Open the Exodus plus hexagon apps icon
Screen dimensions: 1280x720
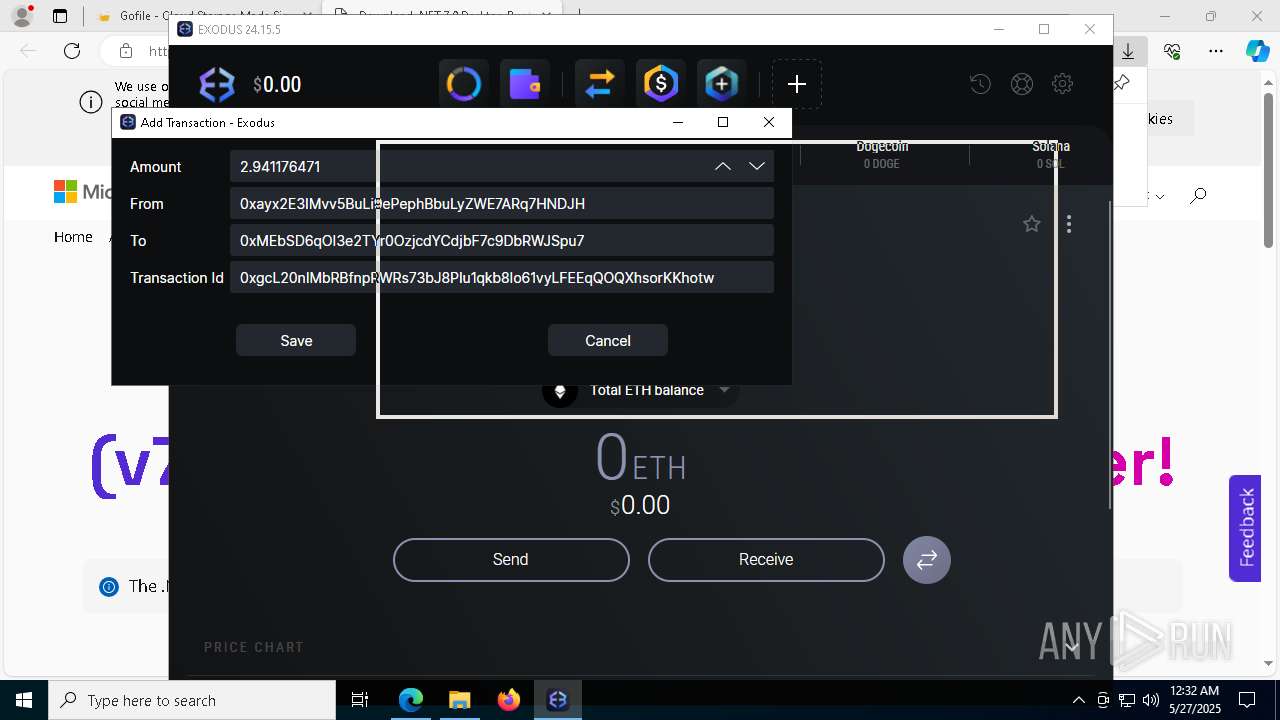pyautogui.click(x=721, y=84)
